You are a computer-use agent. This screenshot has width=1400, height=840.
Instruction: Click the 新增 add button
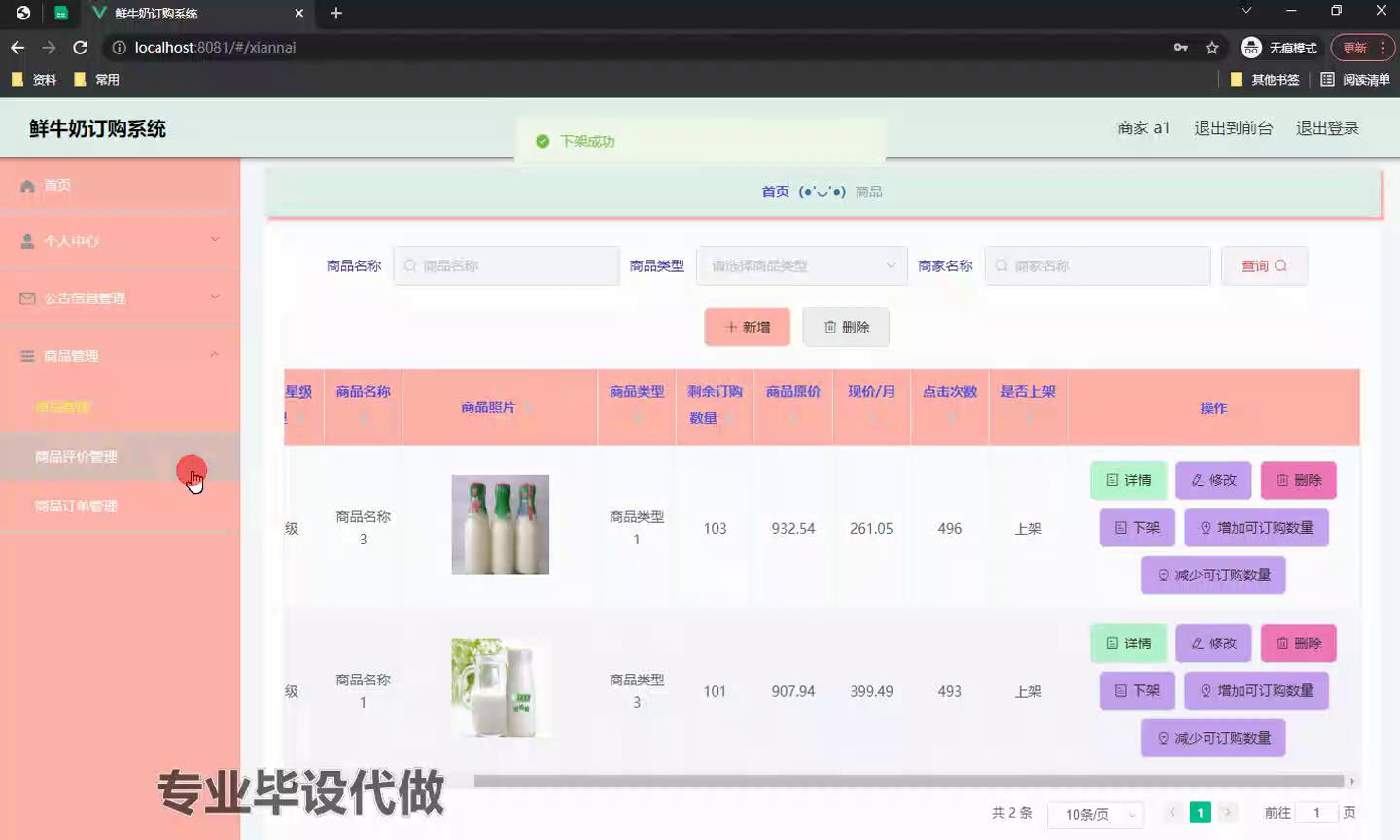click(747, 328)
